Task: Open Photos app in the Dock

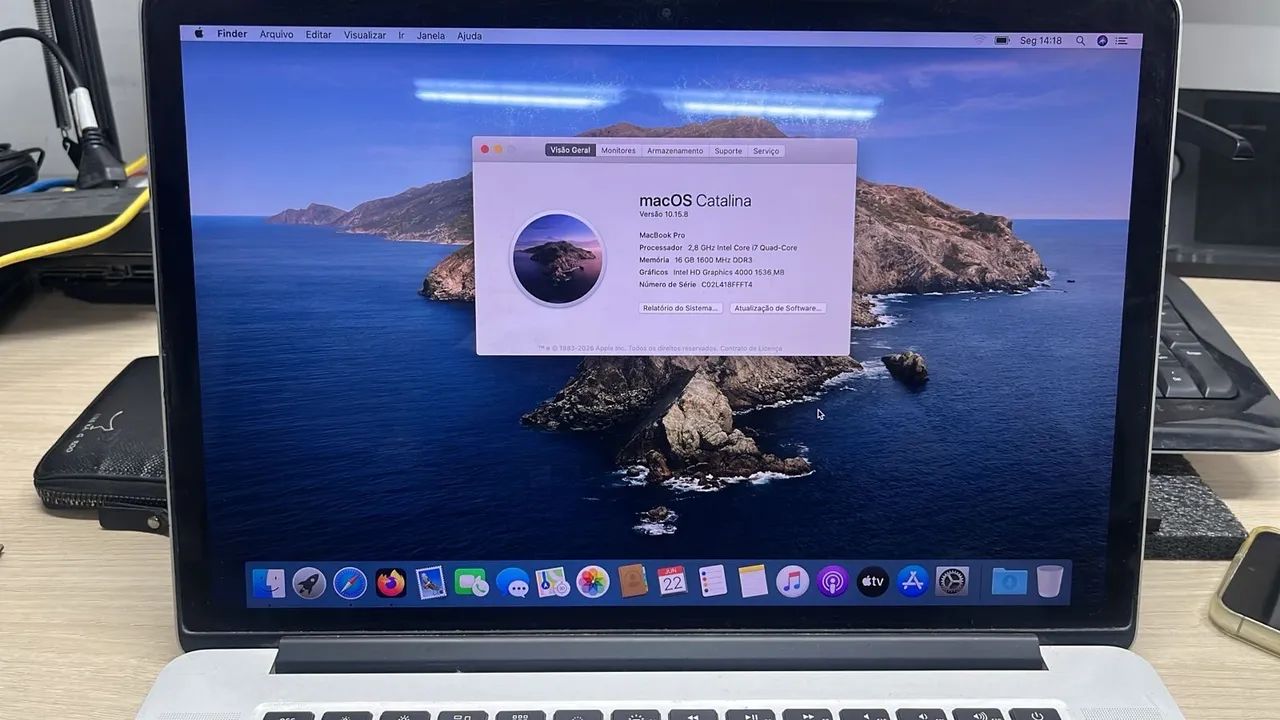Action: 593,582
